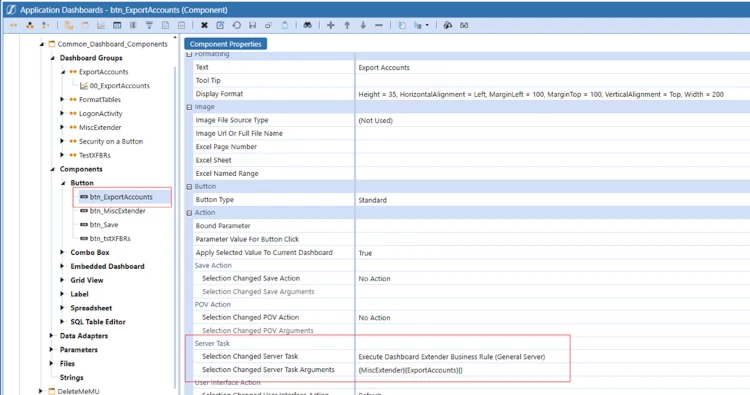This screenshot has height=395, width=750.
Task: Select the btn_Save component
Action: click(104, 224)
